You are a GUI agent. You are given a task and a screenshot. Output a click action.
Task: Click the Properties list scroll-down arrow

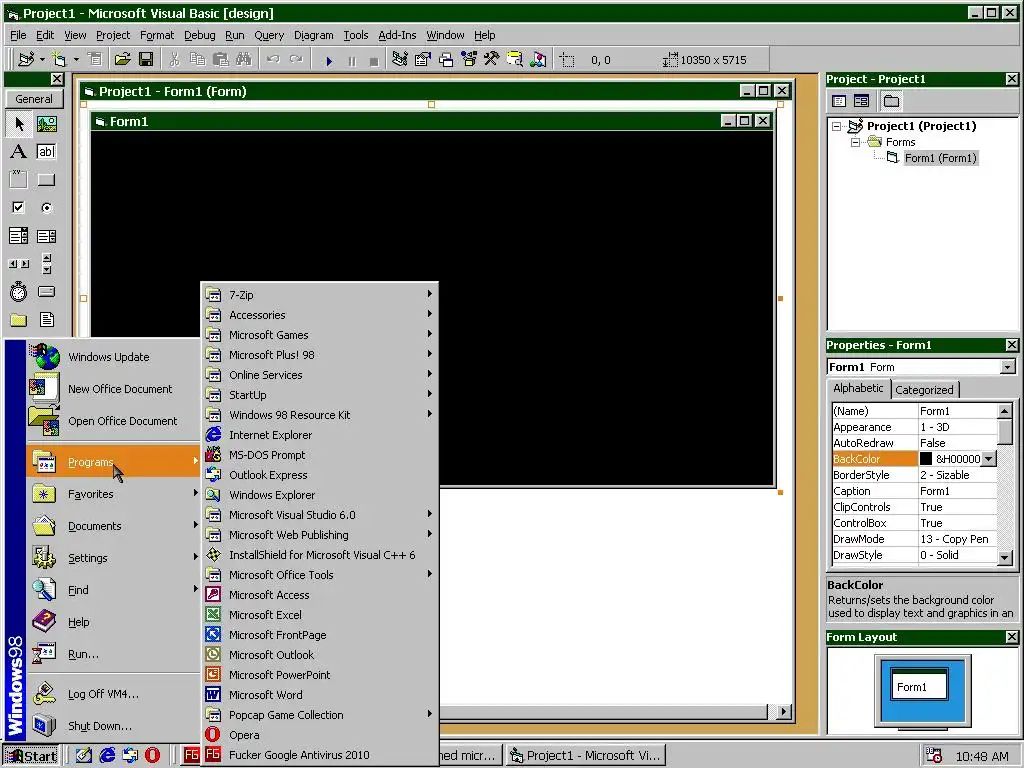click(1005, 557)
